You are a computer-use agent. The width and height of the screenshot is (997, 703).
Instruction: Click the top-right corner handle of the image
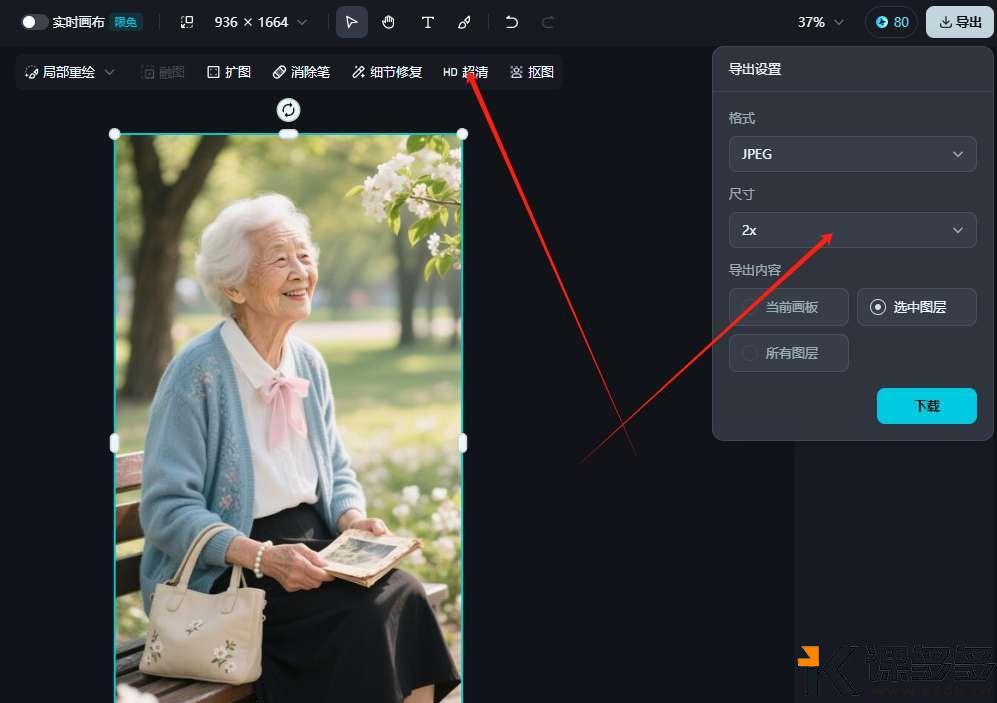[462, 134]
